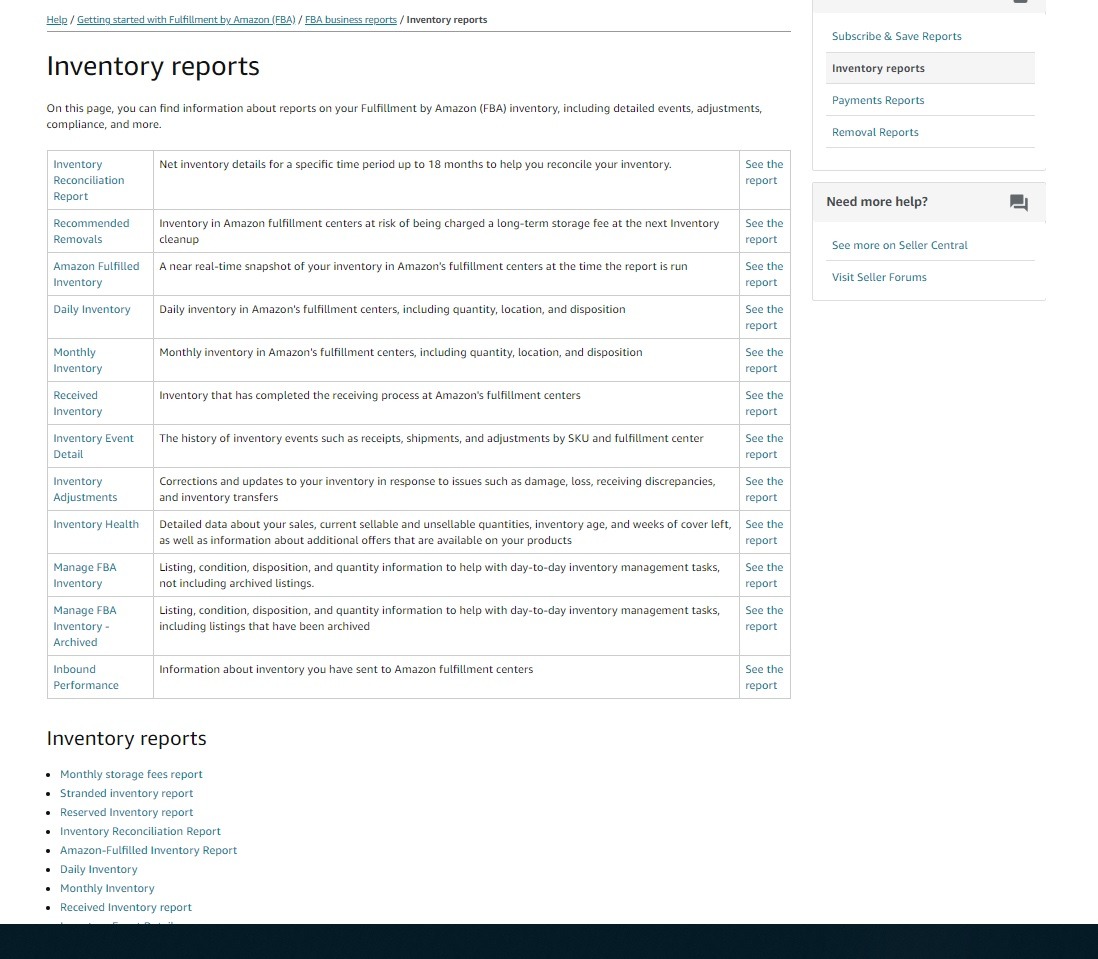Screen dimensions: 1098x959
Task: See the report for Daily Inventory row
Action: pos(764,317)
